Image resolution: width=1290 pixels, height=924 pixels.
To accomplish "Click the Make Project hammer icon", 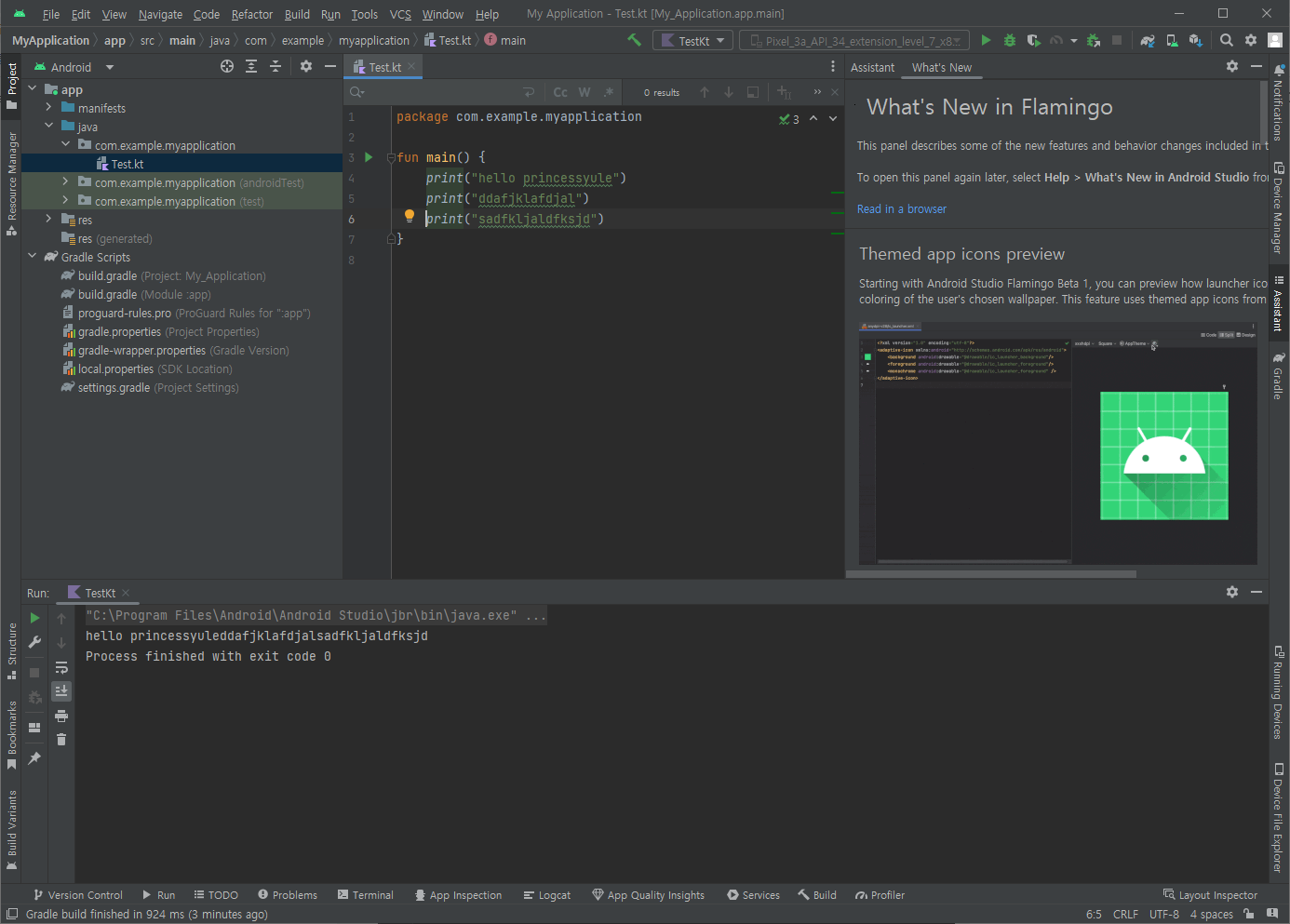I will coord(634,40).
